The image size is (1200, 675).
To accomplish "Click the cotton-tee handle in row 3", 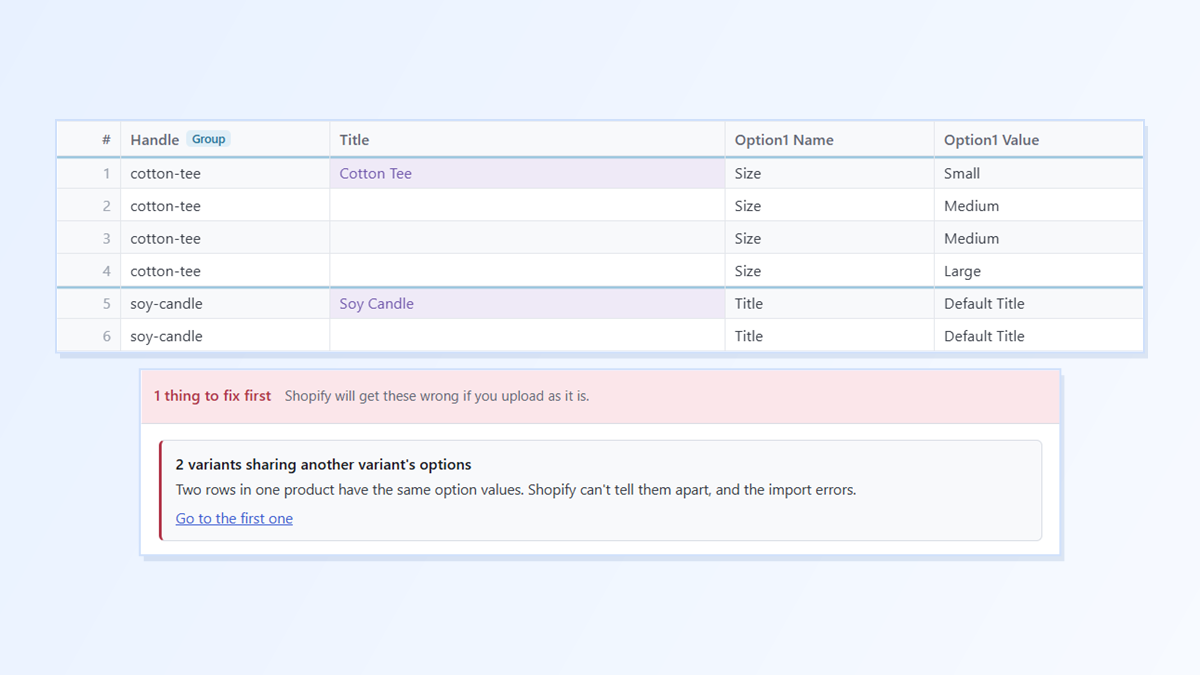I will point(225,238).
